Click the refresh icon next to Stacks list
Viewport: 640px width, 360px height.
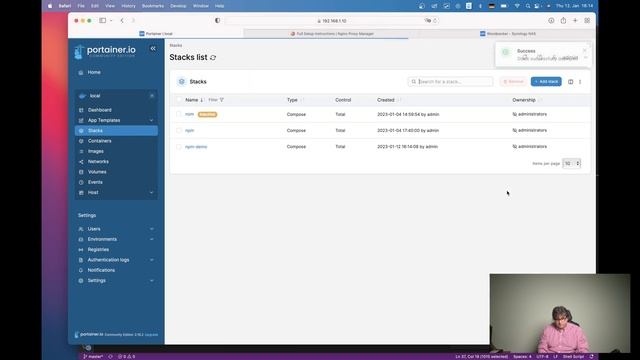pos(213,58)
